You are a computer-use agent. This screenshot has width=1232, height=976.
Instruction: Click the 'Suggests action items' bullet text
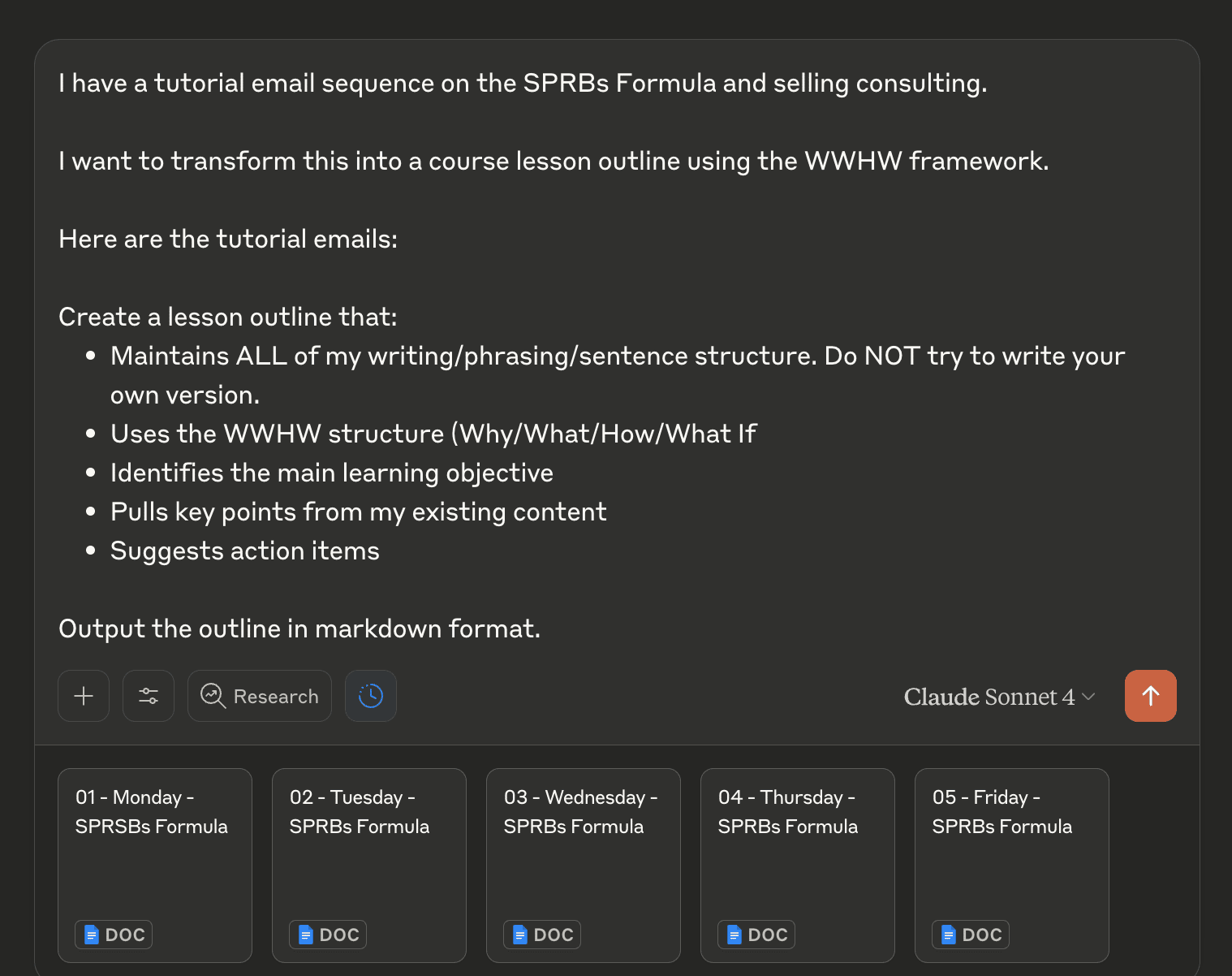[245, 551]
